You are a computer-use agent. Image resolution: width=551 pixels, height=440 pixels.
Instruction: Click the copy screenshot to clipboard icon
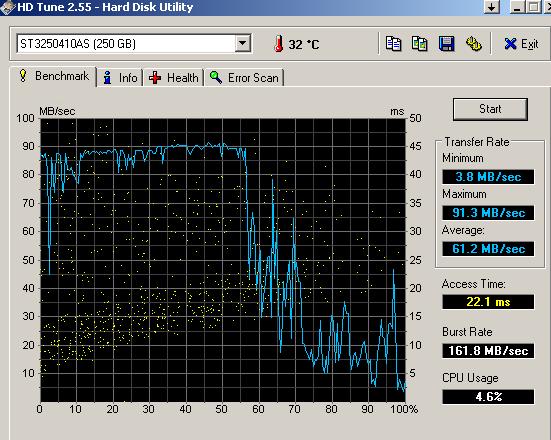420,44
